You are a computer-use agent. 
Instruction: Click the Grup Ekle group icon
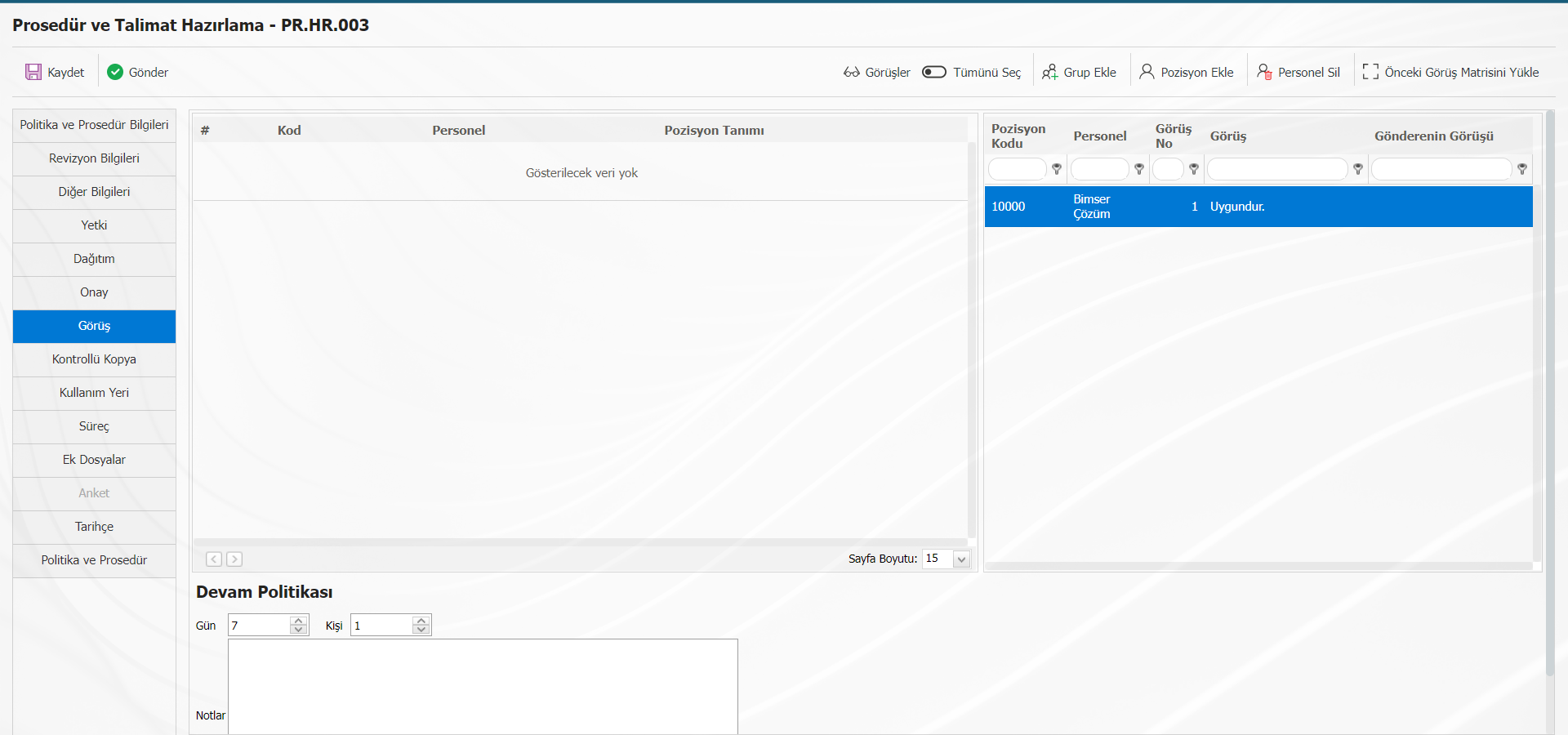(x=1049, y=72)
